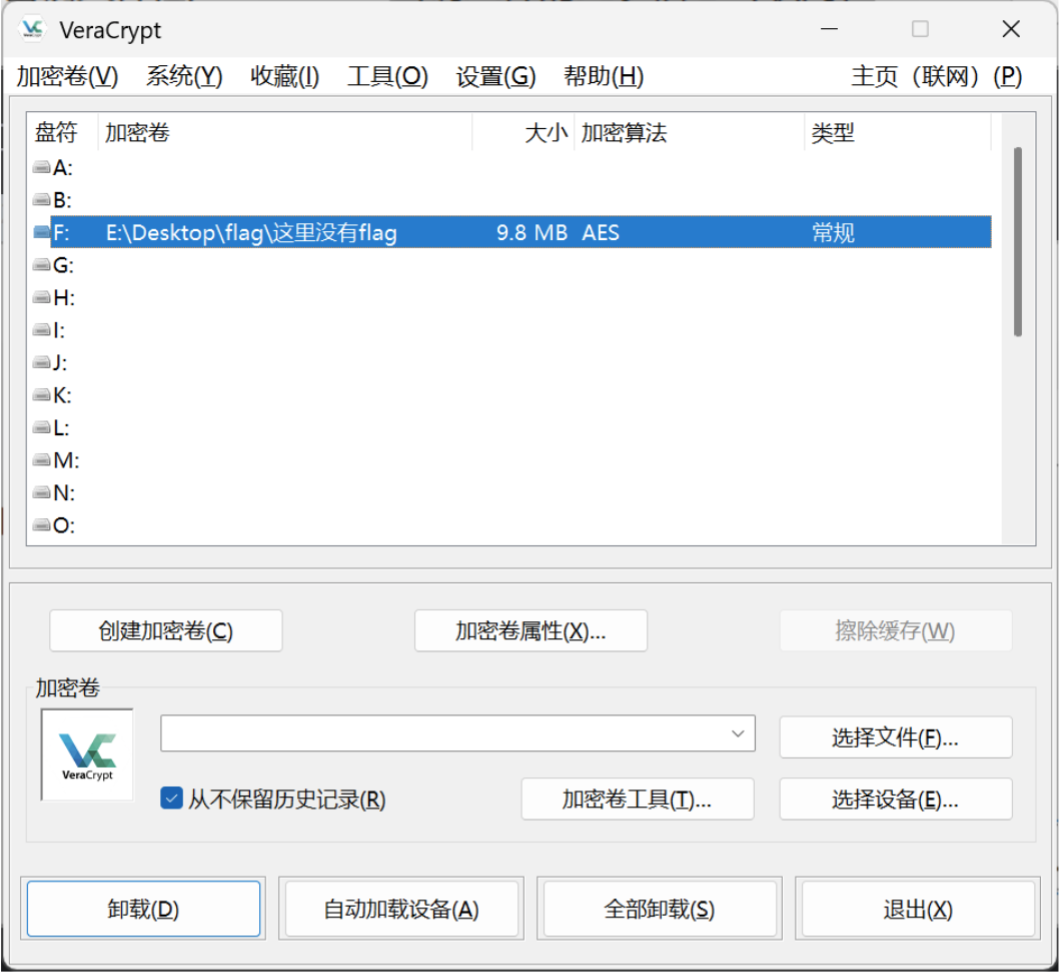The image size is (1060, 974).
Task: Select the K: drive letter text
Action: [62, 395]
